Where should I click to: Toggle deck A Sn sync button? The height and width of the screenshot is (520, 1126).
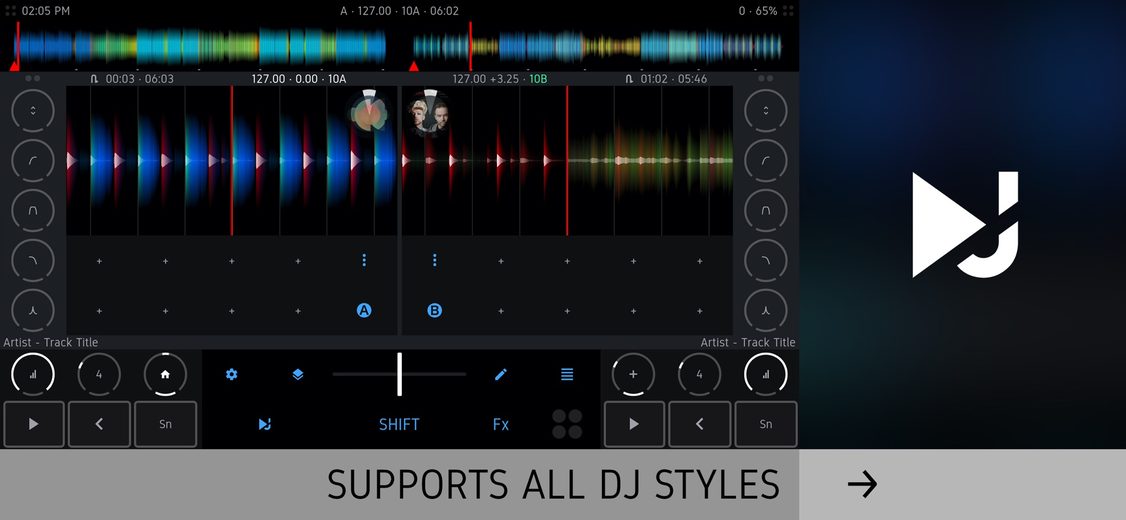[165, 424]
